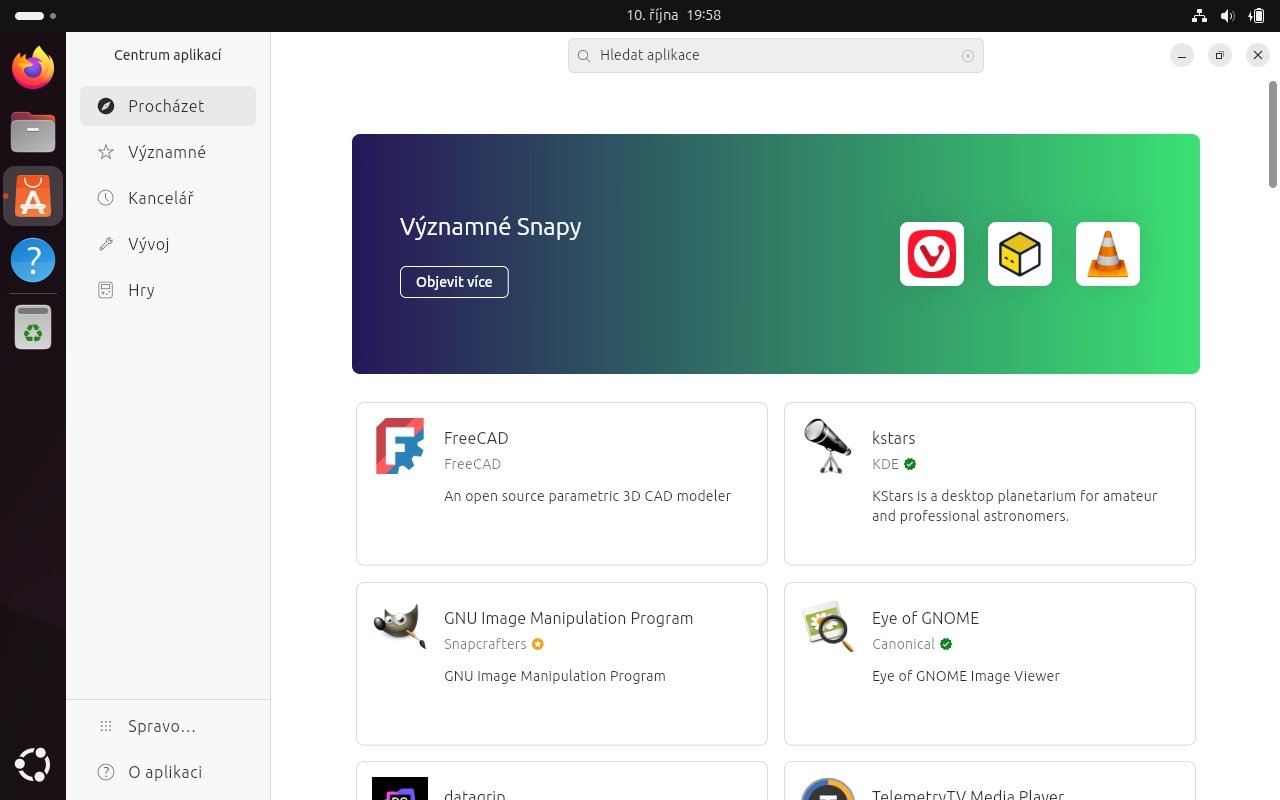Click the KStars planetarium description text

coord(1015,506)
